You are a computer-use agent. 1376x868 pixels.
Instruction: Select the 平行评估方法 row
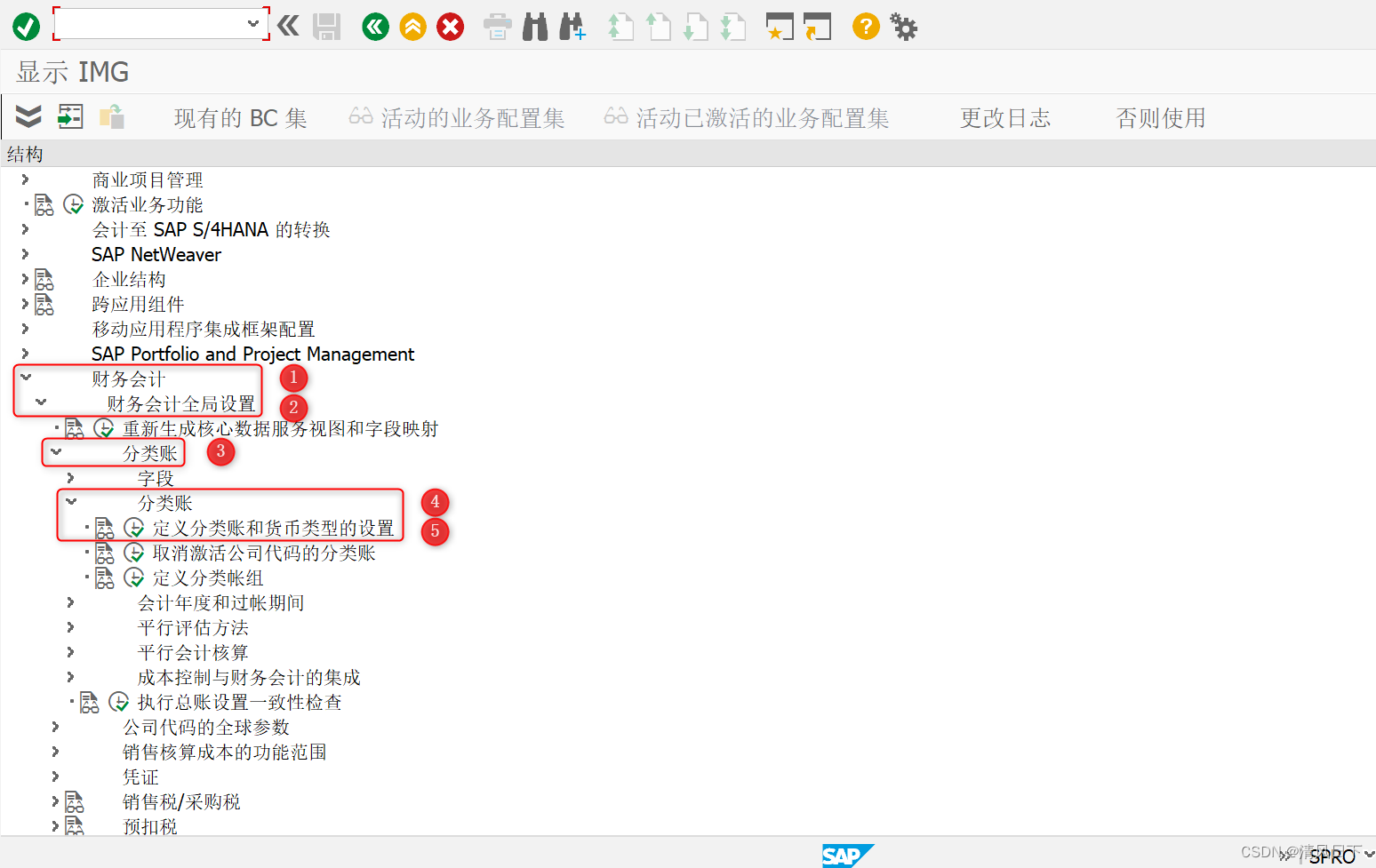click(x=193, y=627)
